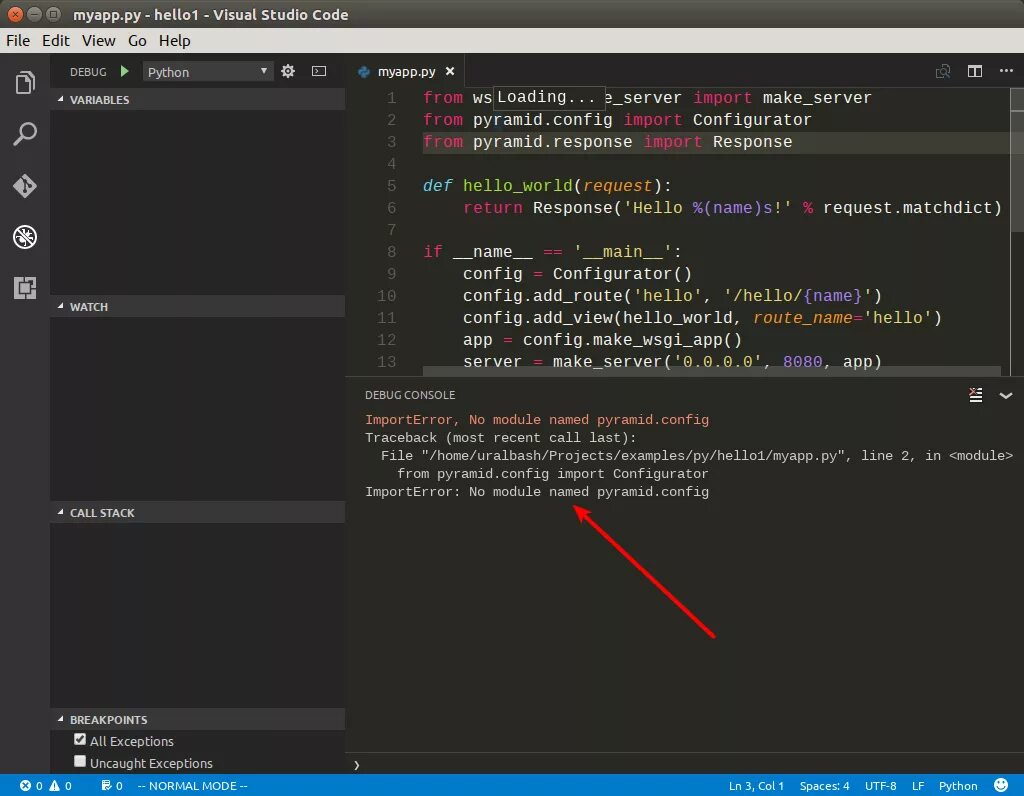Change file encoding via UTF-8
Viewport: 1024px width, 796px height.
[x=880, y=786]
